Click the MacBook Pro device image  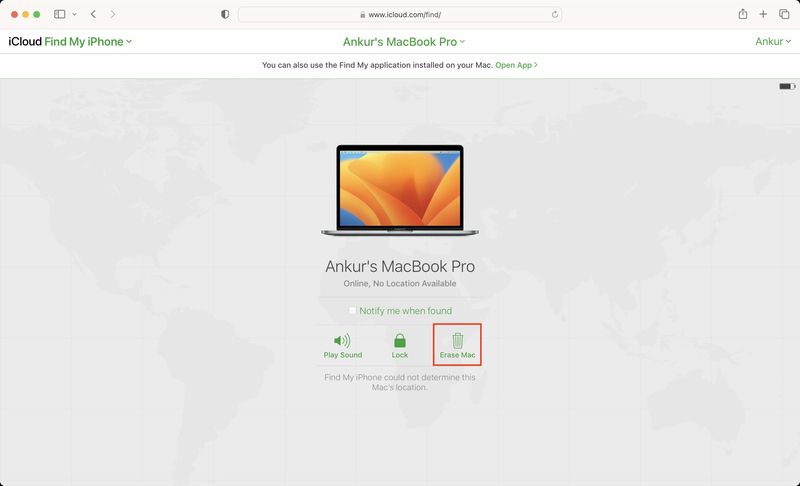(x=400, y=190)
